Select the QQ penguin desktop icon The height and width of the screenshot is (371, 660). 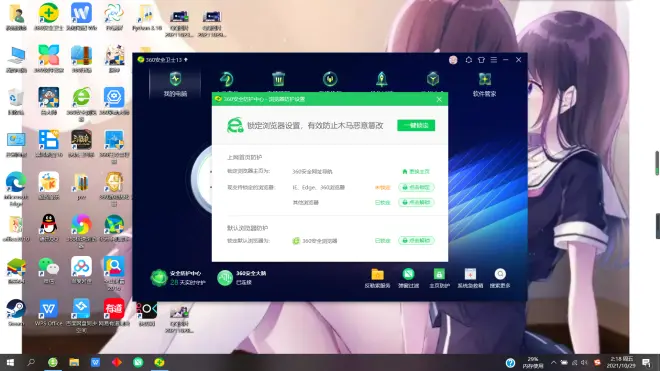point(48,228)
